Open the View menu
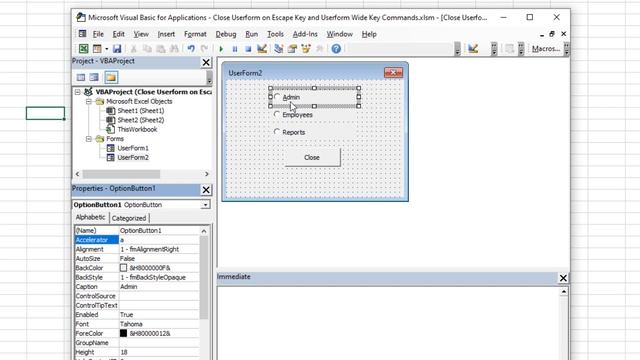 [141, 34]
